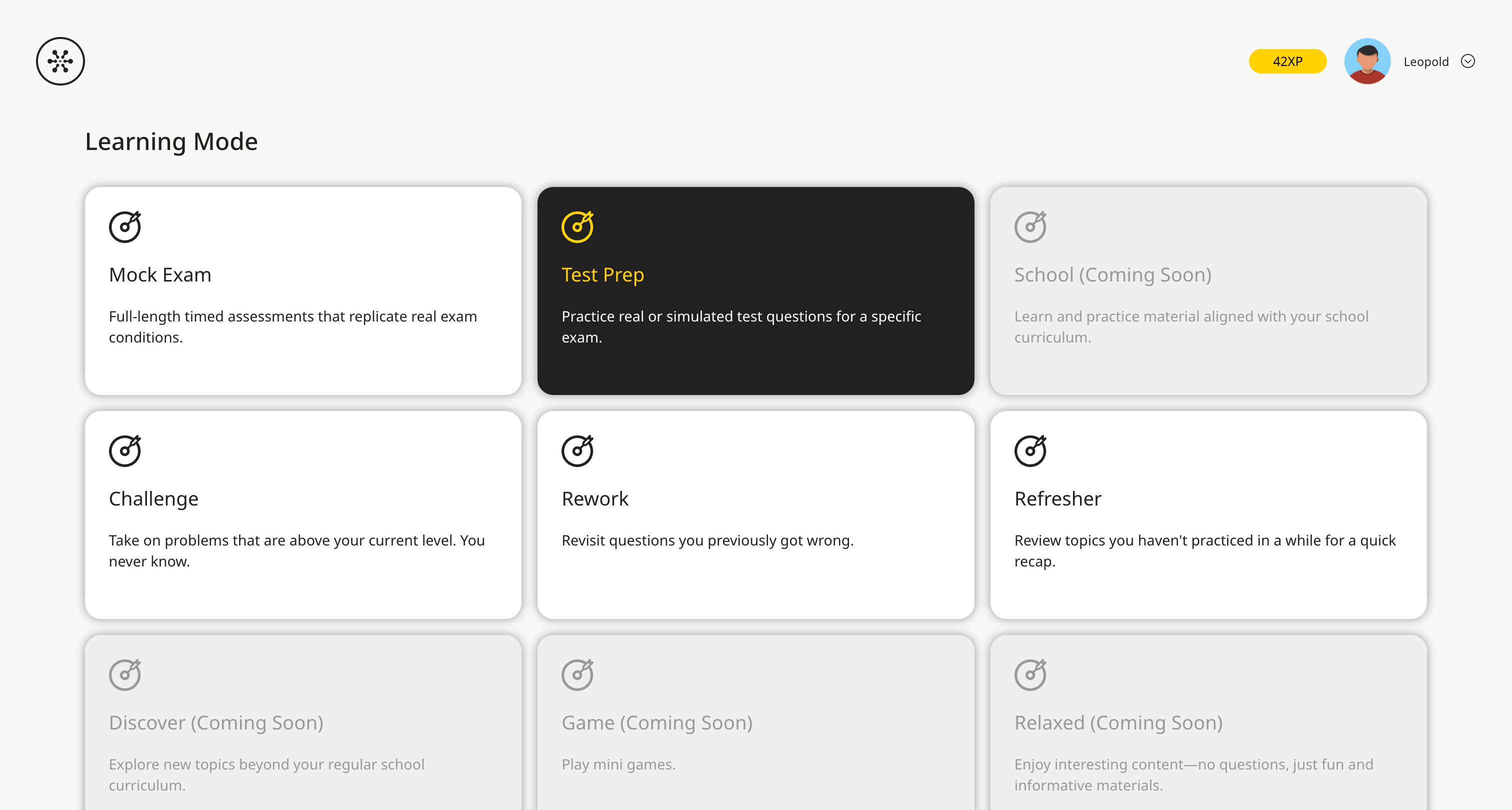Click the Learning Mode page heading

coord(171,141)
